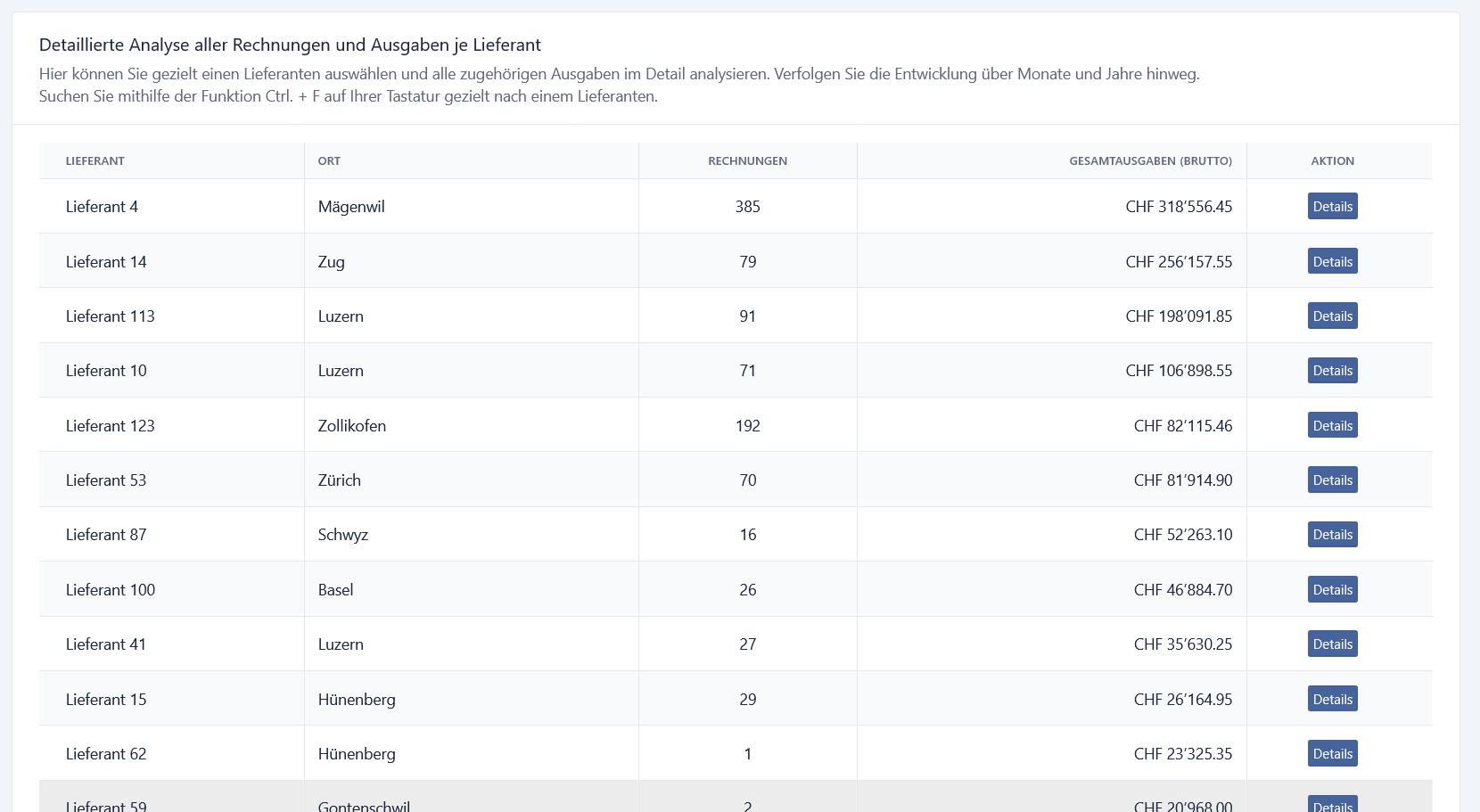Show Details for Lieferant 123
This screenshot has width=1480, height=812.
(1332, 426)
